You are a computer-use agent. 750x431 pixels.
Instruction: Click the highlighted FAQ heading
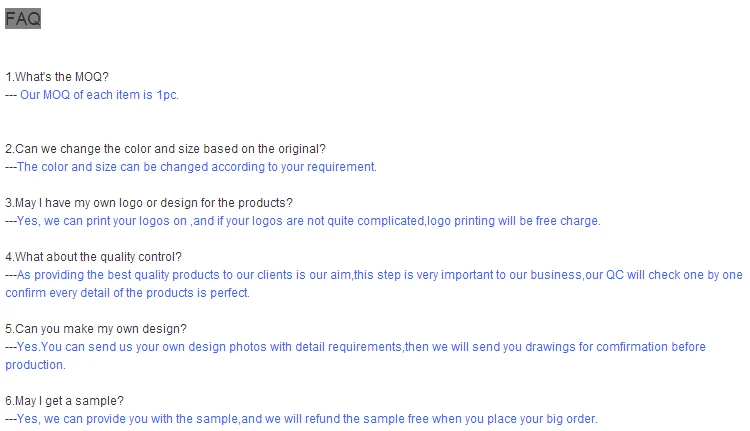[x=22, y=18]
